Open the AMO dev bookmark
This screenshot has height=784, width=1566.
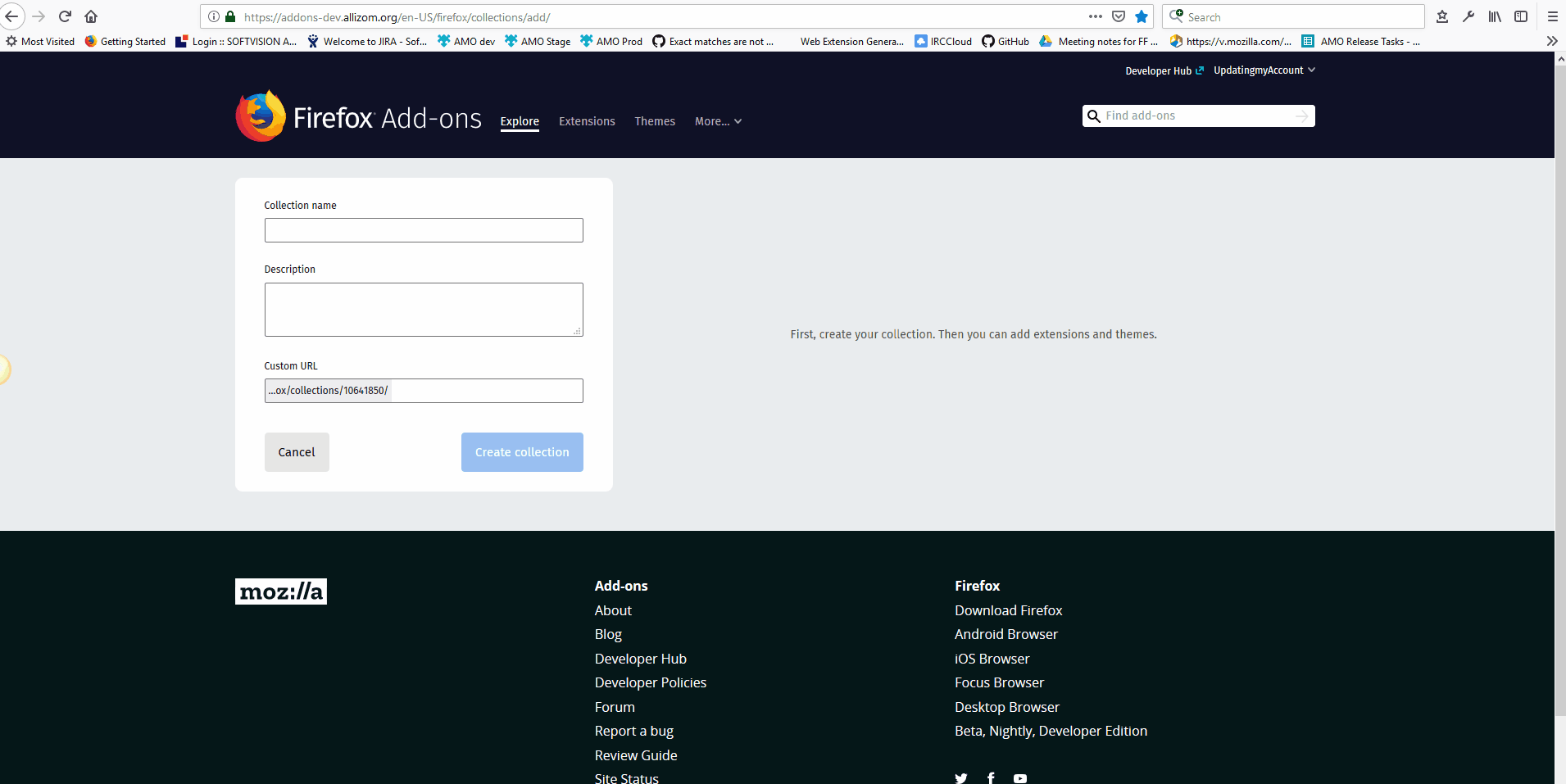tap(466, 41)
